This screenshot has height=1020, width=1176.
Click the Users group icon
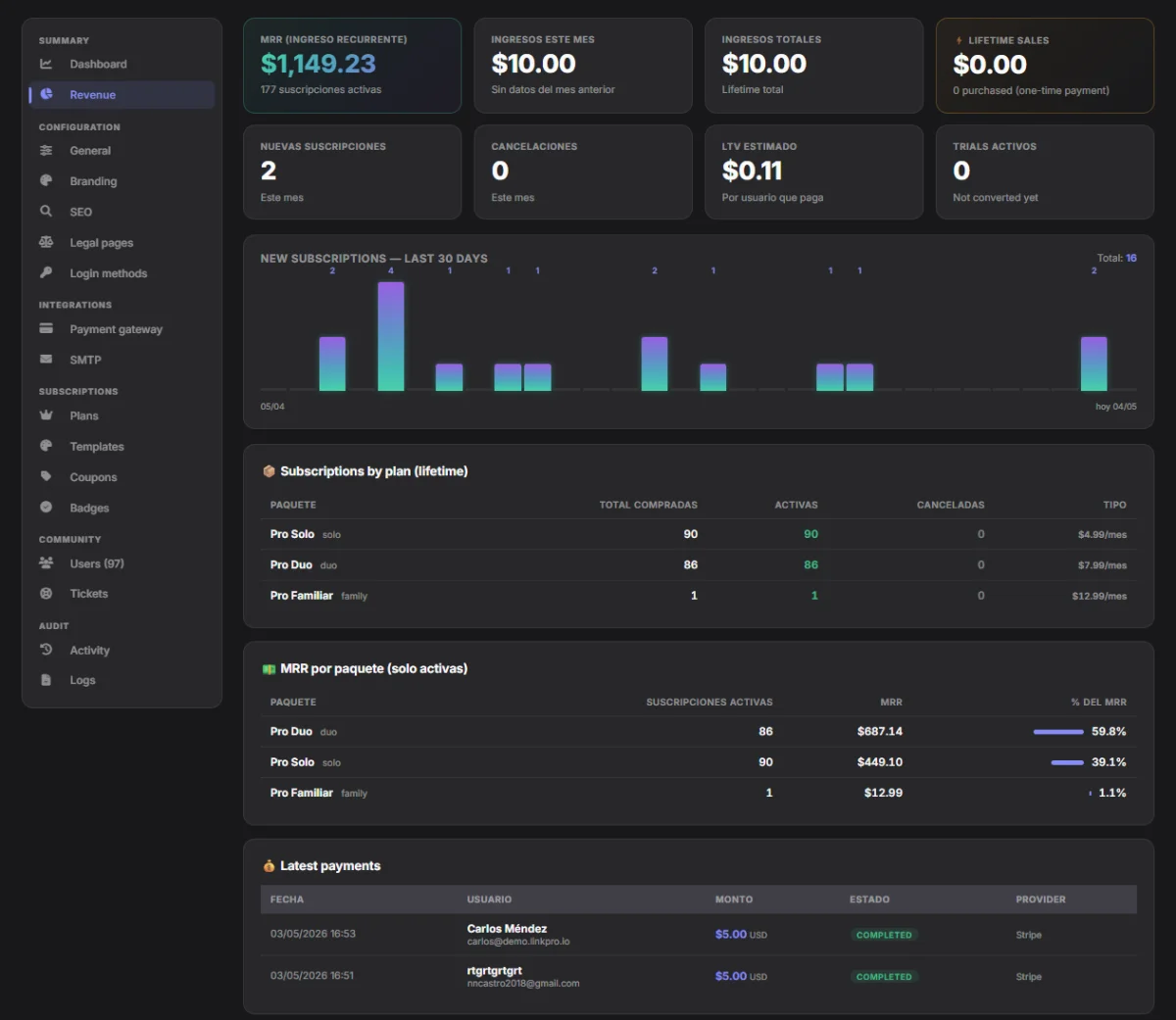click(46, 562)
